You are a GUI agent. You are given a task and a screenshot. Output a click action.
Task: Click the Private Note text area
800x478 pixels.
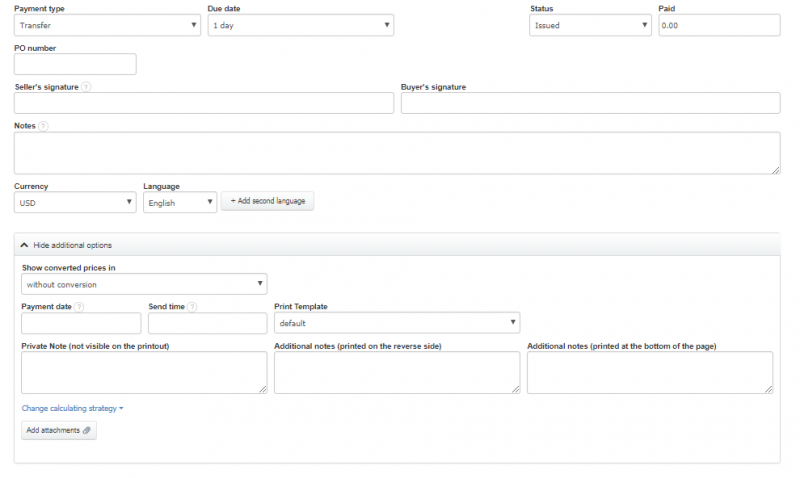click(x=144, y=372)
